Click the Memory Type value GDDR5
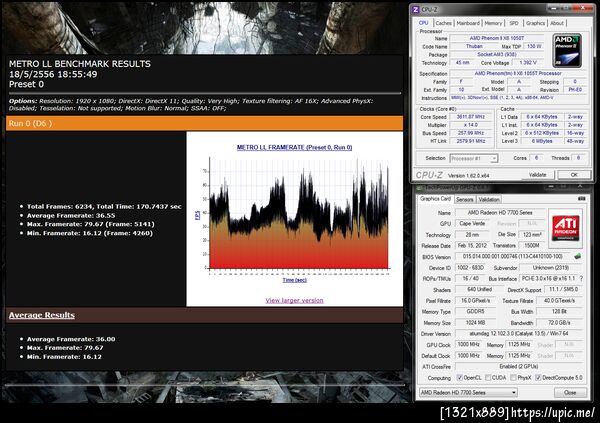Image resolution: width=600 pixels, height=423 pixels. tap(475, 312)
